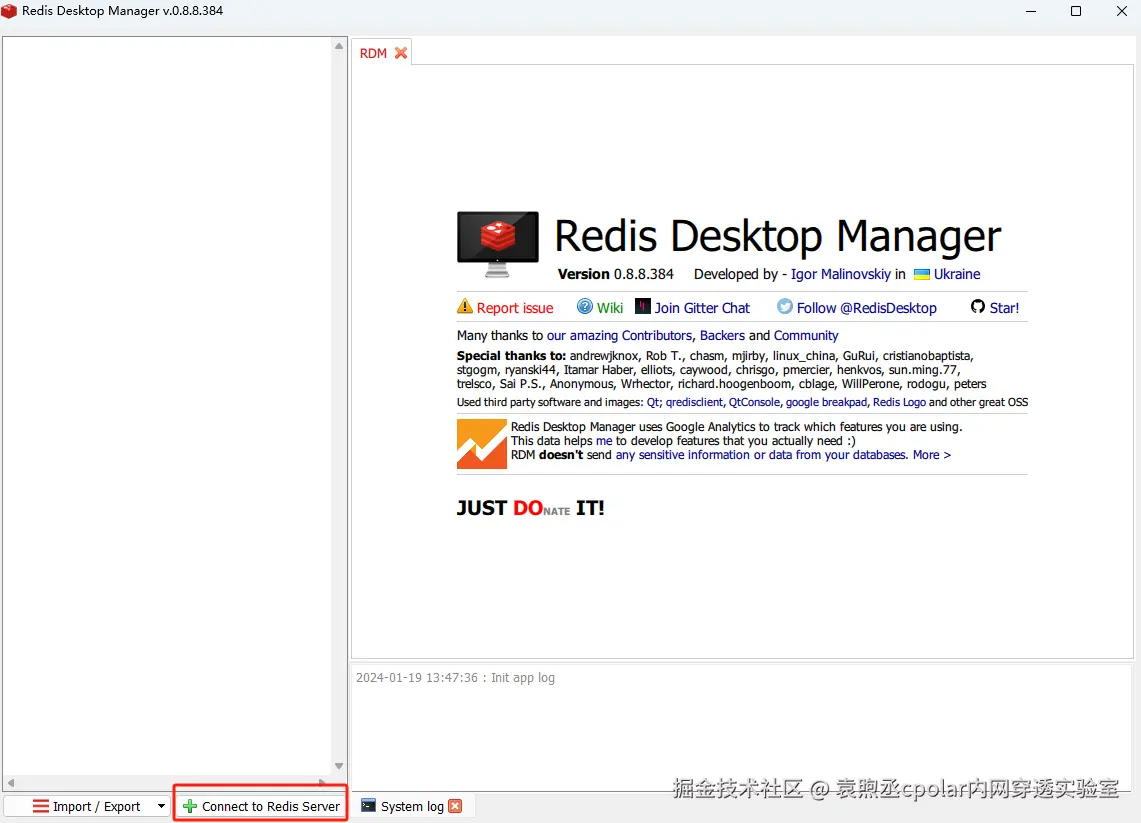Click the connection tree scroll up arrow
The height and width of the screenshot is (823, 1141).
(338, 46)
